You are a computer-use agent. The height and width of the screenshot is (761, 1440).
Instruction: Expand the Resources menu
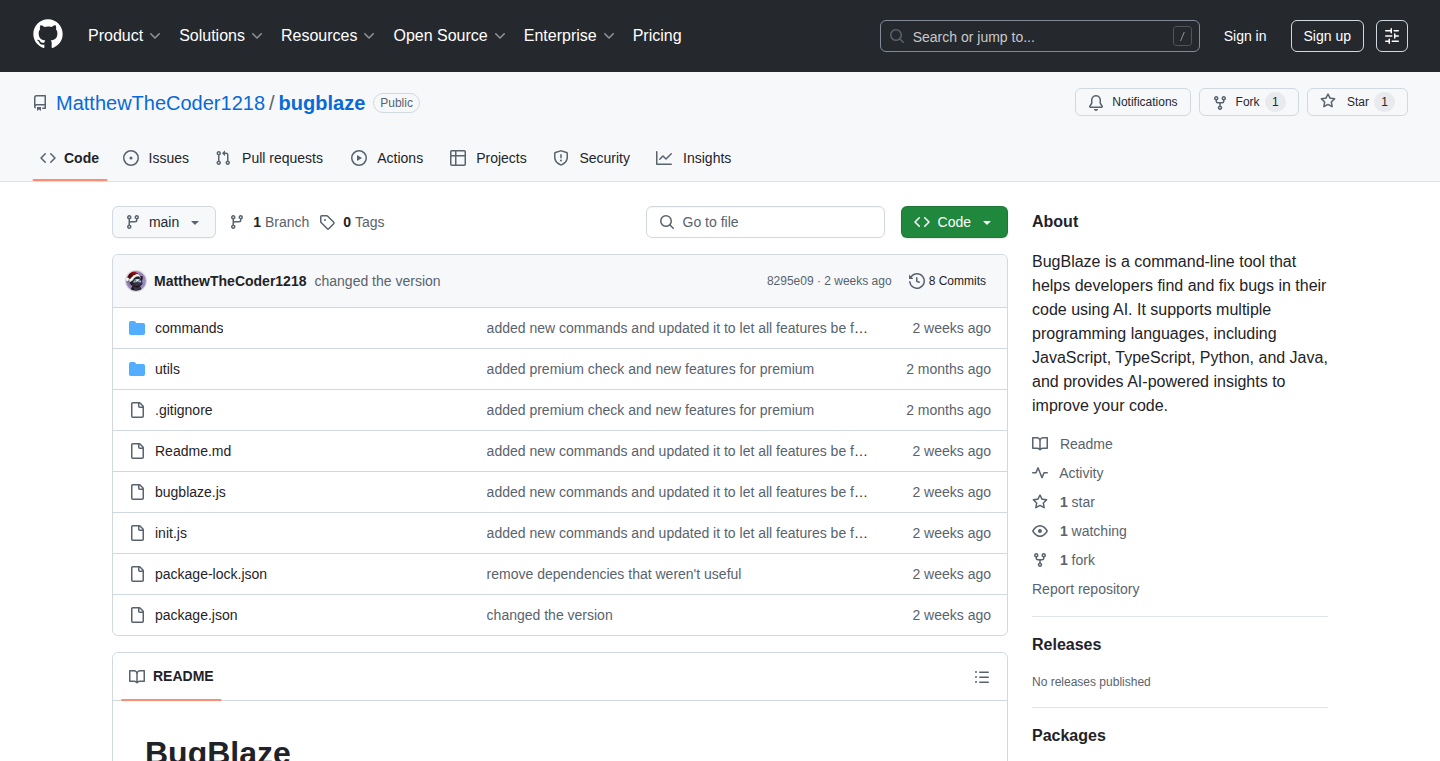pos(328,36)
